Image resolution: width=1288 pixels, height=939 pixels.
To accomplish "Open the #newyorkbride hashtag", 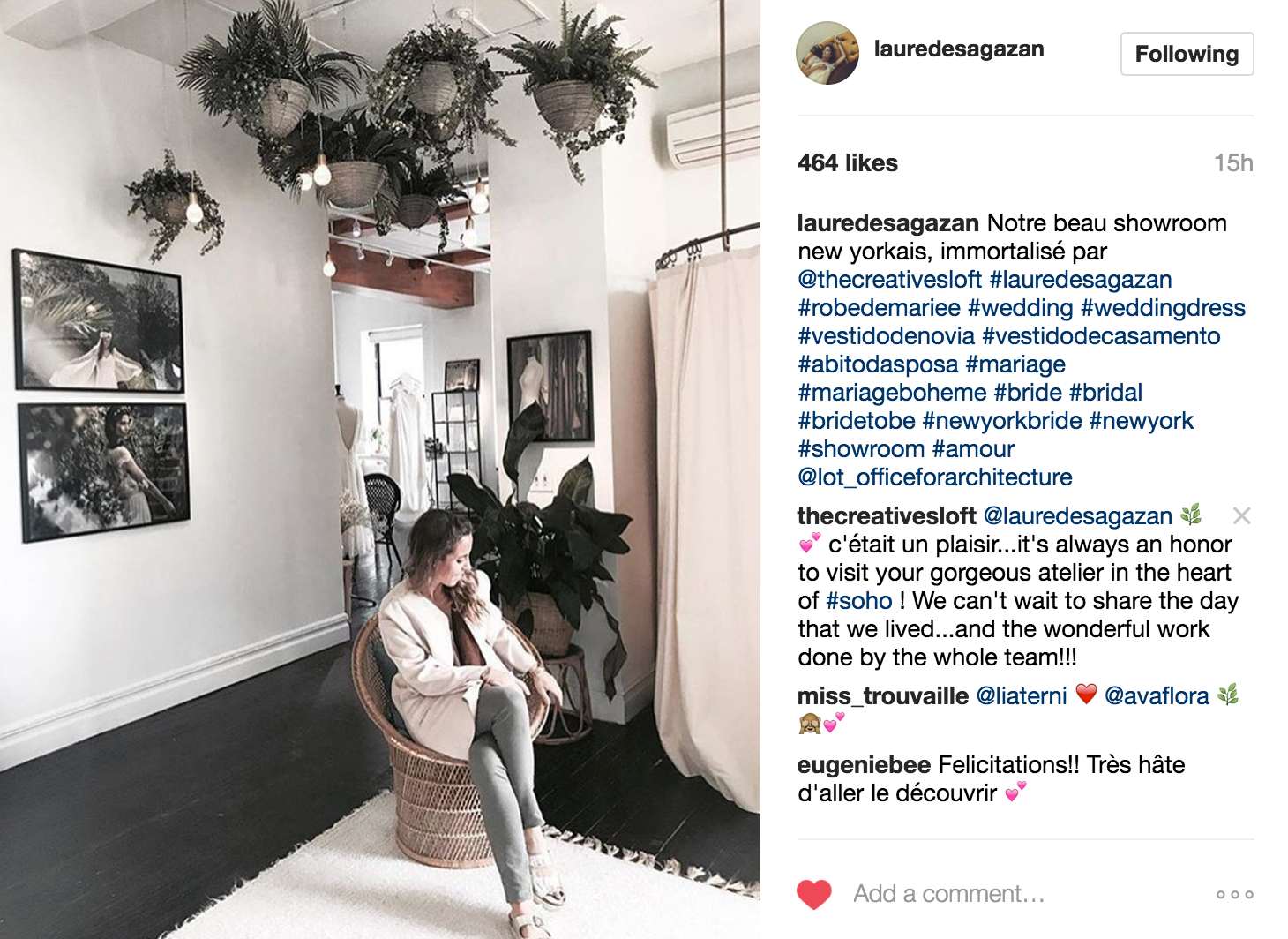I will [1002, 421].
